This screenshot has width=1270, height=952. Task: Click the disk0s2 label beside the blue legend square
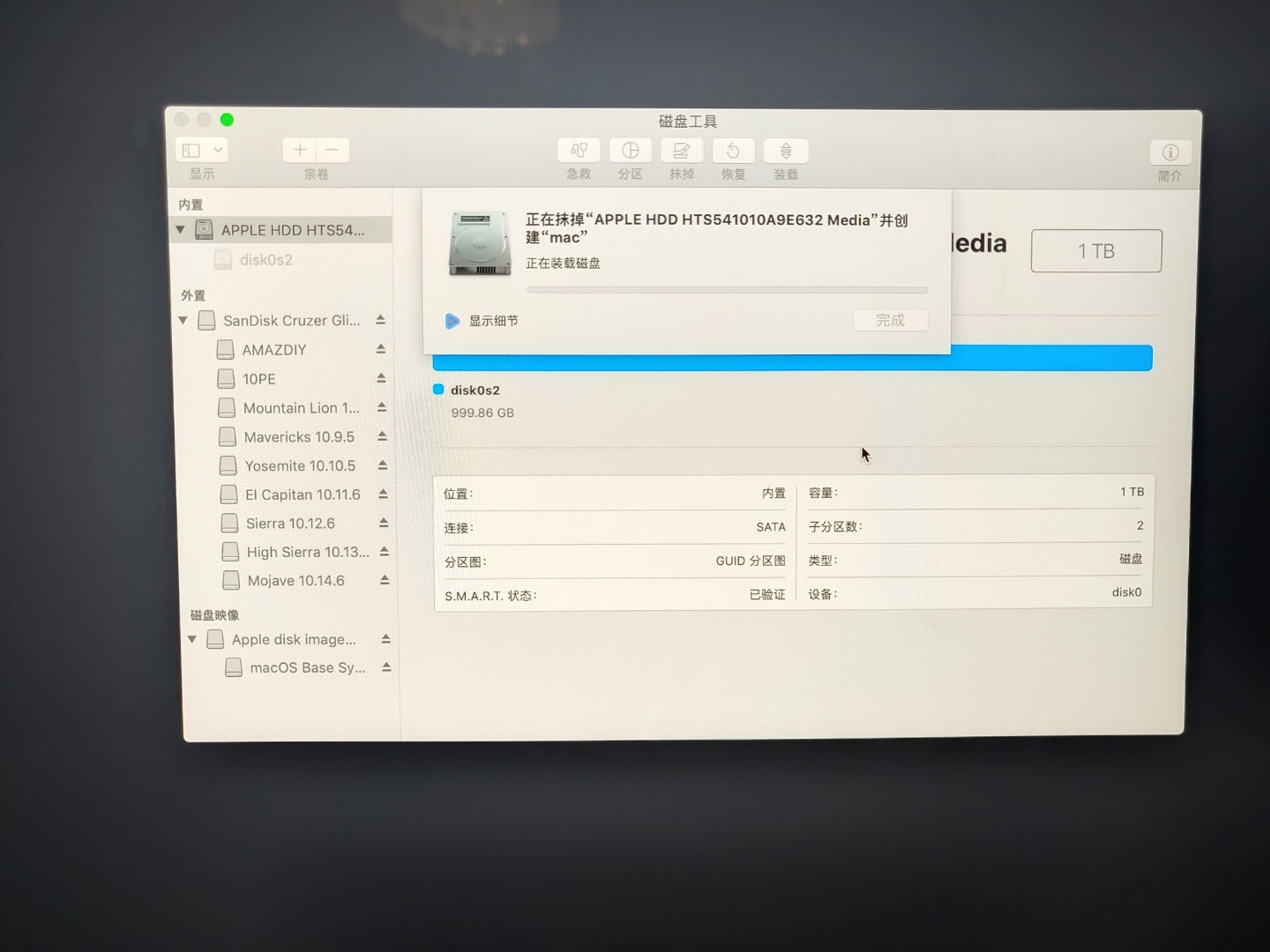(x=475, y=390)
